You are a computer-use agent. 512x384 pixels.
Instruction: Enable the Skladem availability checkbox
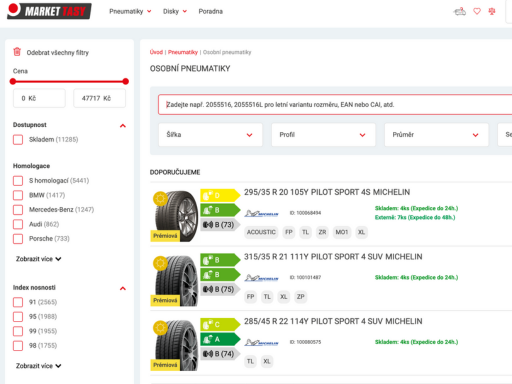pos(18,140)
